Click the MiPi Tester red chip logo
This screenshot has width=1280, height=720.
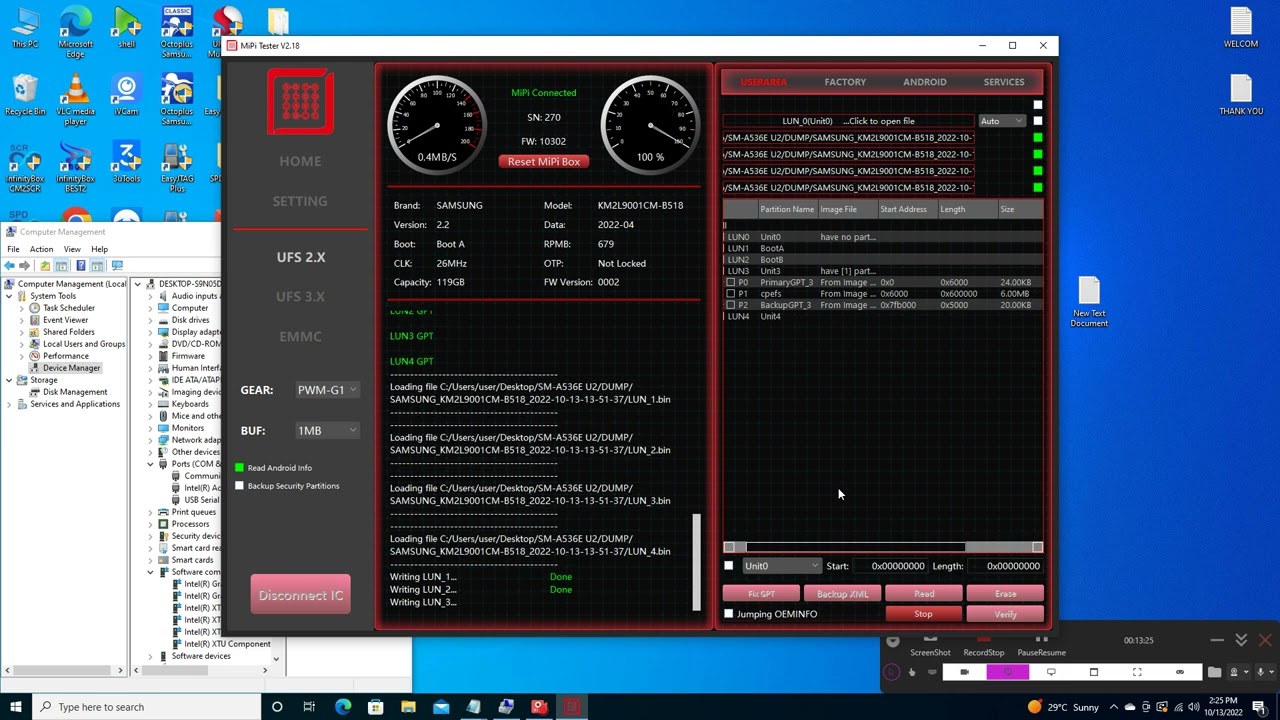pos(300,101)
